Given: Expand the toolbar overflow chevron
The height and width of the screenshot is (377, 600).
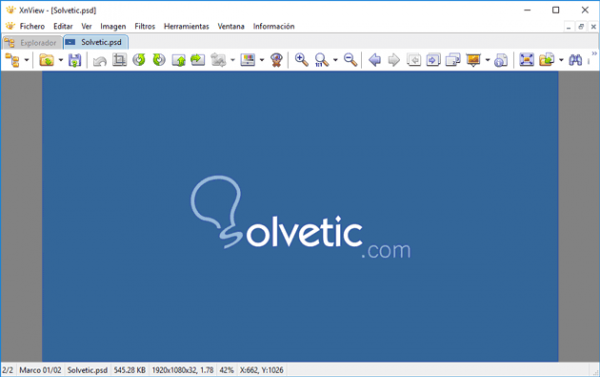Looking at the screenshot, I should pos(594,54).
